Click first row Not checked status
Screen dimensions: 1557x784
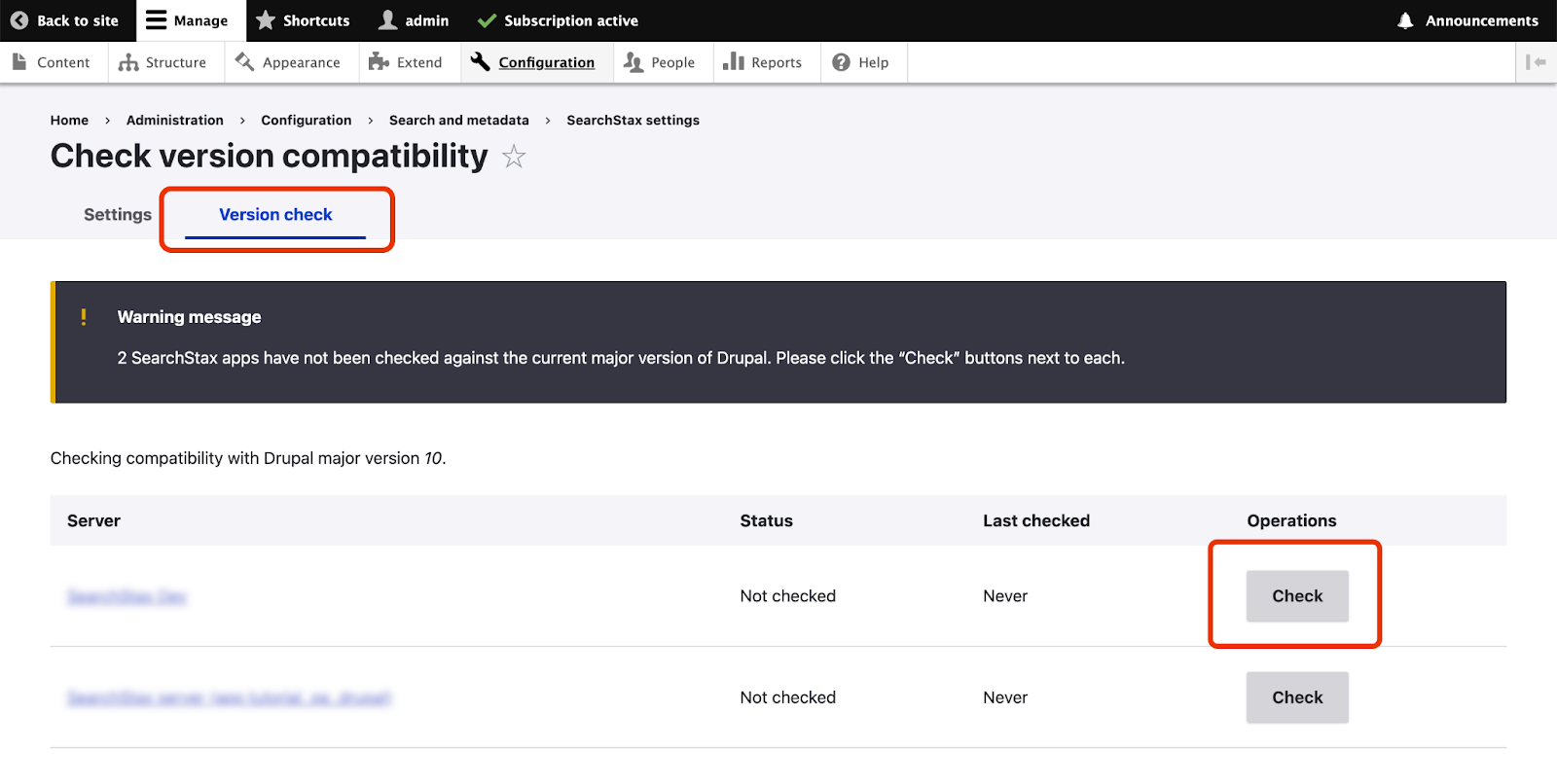788,596
